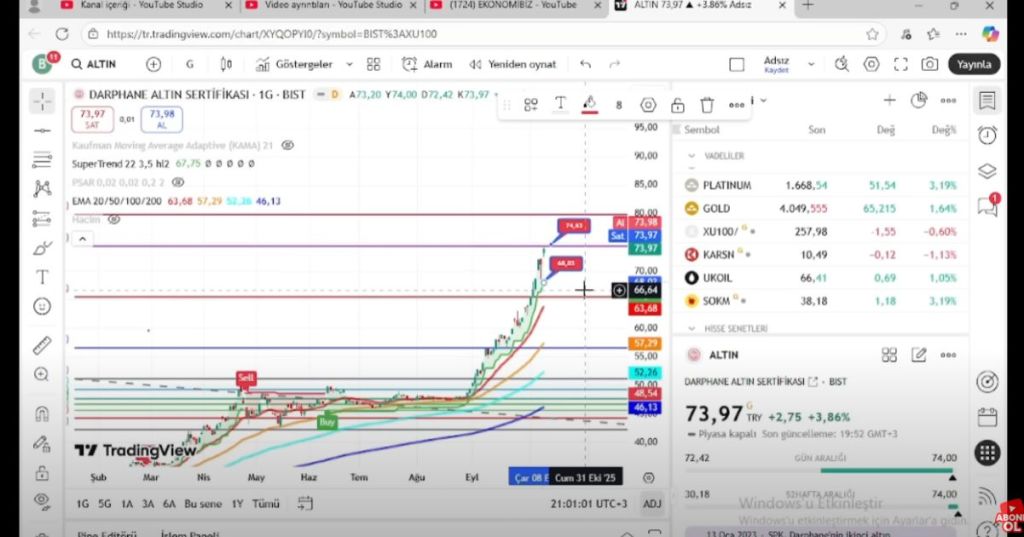Change font size 8 in floating toolbar

[618, 105]
